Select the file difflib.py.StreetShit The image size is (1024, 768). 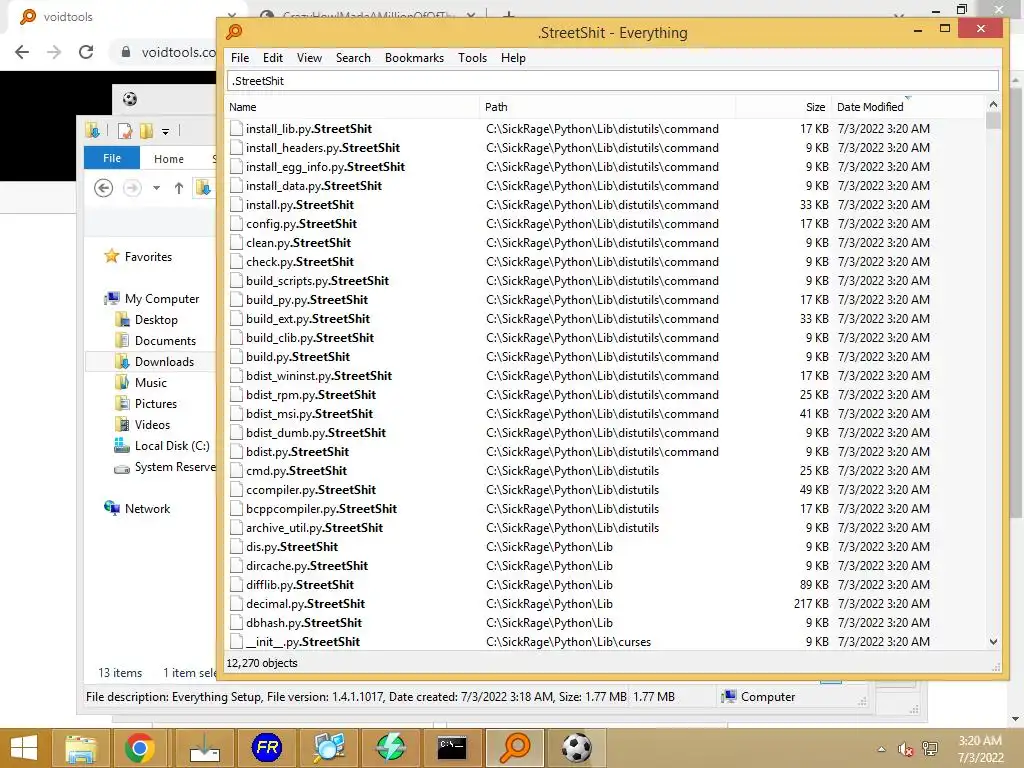pyautogui.click(x=300, y=584)
